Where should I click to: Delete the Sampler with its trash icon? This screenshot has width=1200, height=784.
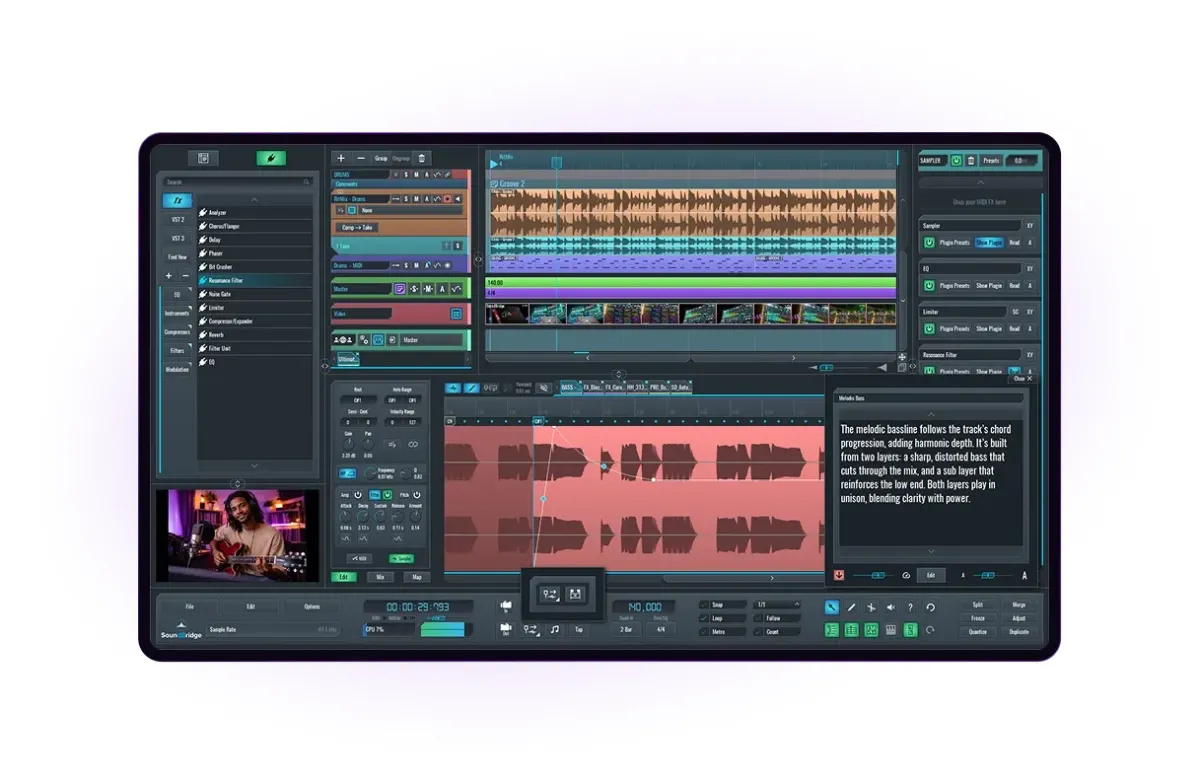(x=971, y=160)
